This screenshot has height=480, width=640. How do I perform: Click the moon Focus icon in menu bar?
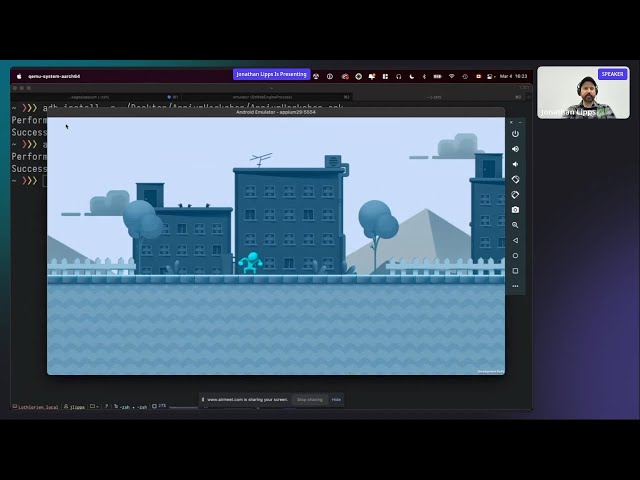(x=412, y=76)
